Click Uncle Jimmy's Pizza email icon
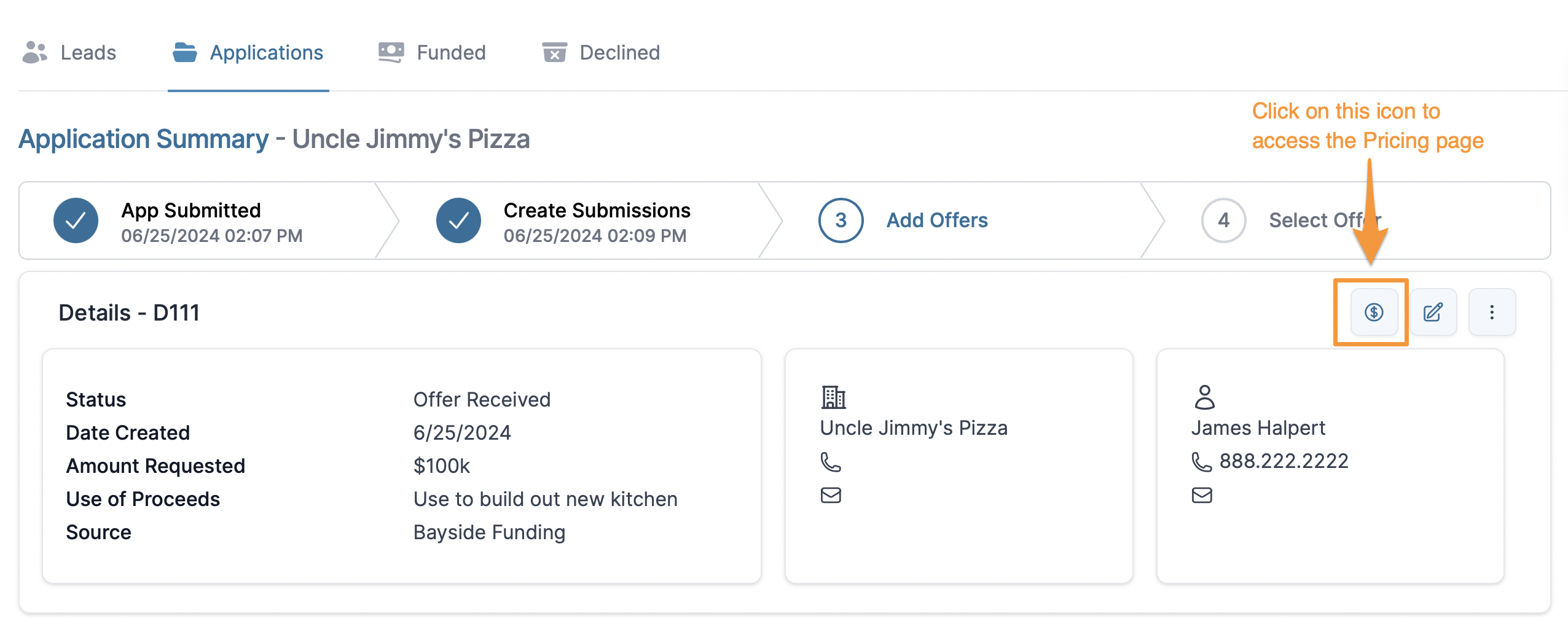The width and height of the screenshot is (1568, 635). point(831,495)
